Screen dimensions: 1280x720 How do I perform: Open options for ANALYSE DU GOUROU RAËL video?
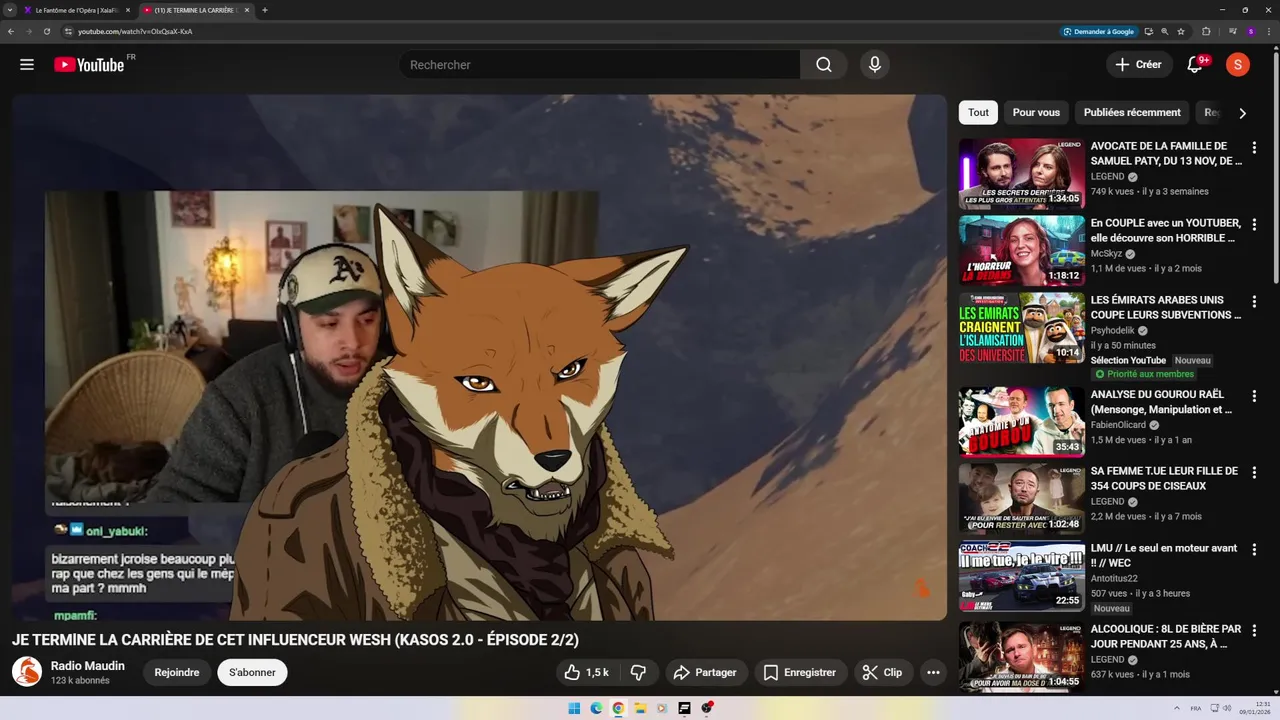[x=1254, y=396]
